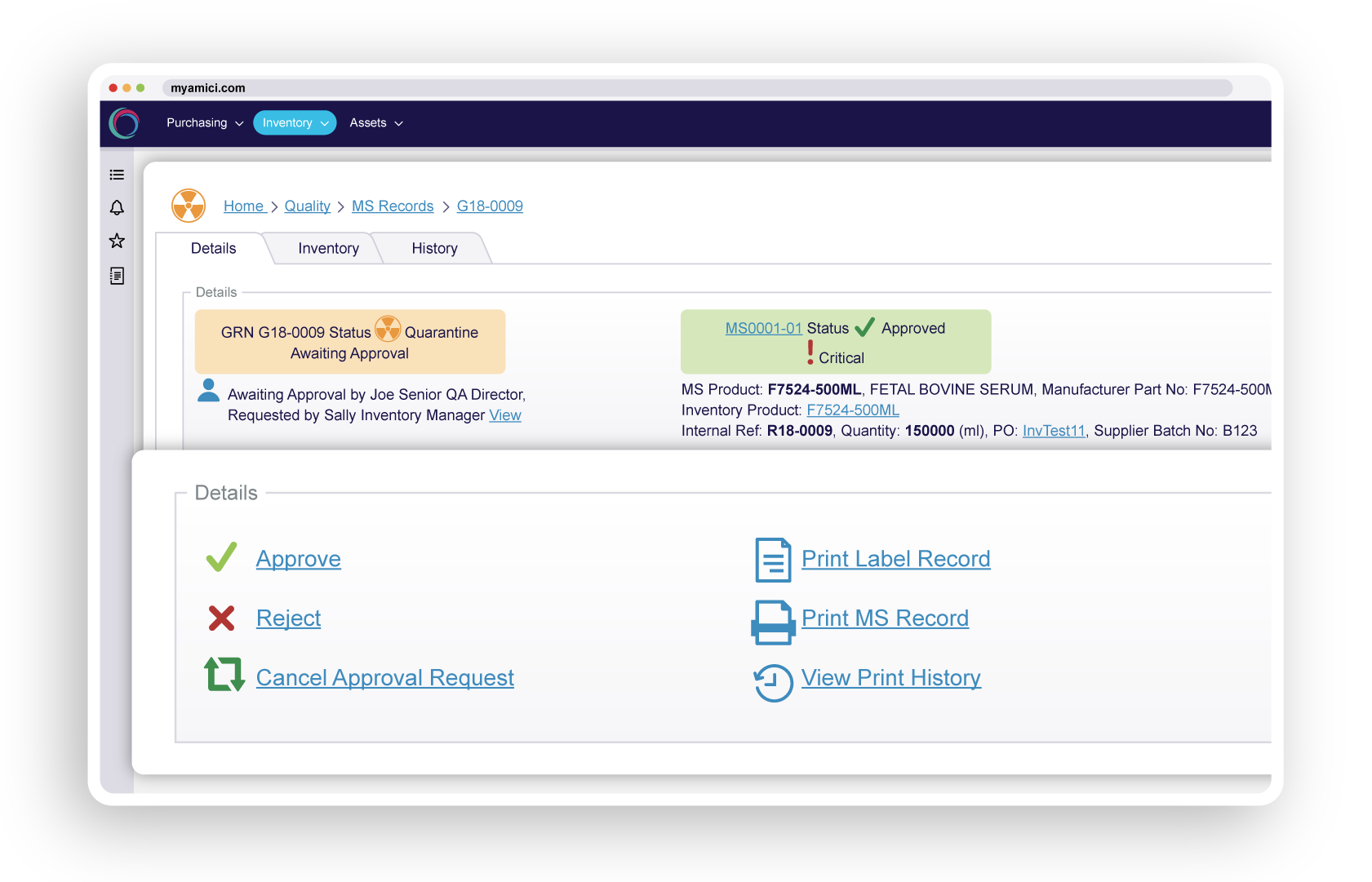1372x882 pixels.
Task: Click the red Reject cross icon
Action: tap(221, 618)
